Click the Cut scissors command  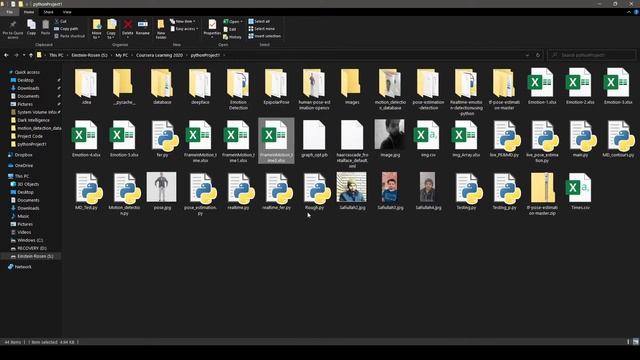60,21
